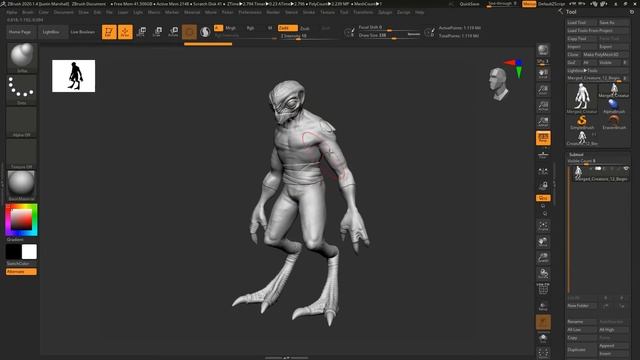Toggle the Gizmo 3D icon

[189, 32]
